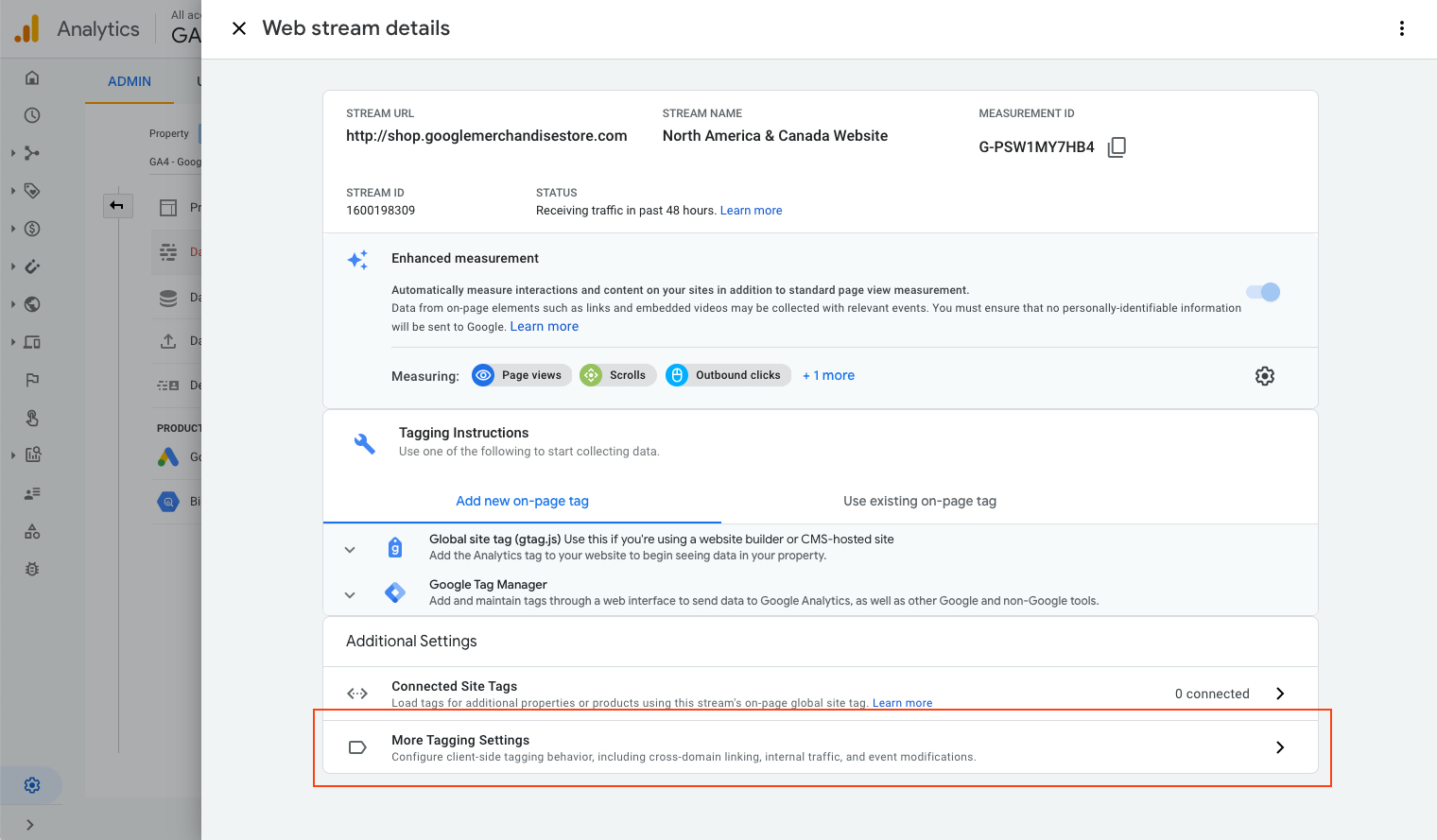Copy the measurement ID with copy icon

[x=1117, y=147]
